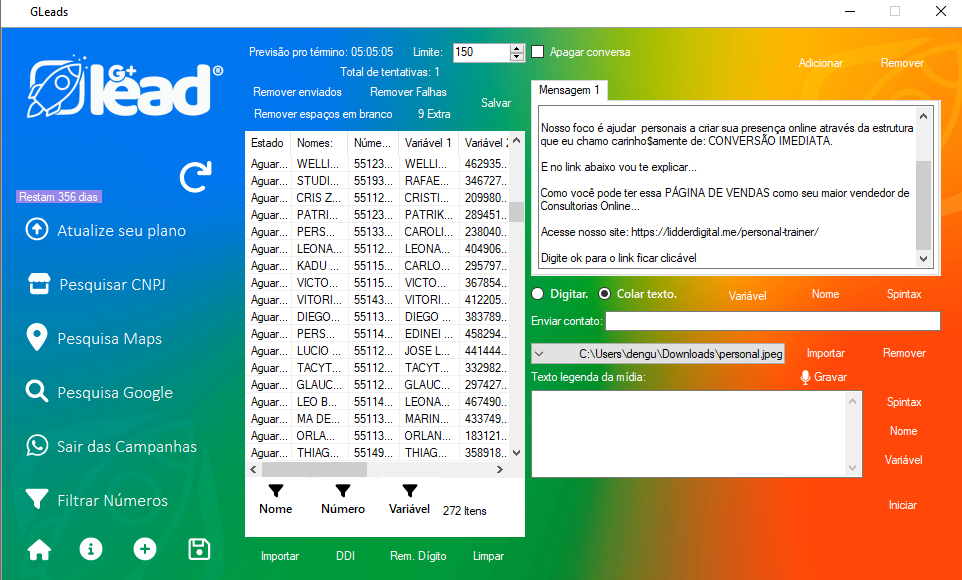The image size is (962, 580).
Task: Click the Gravar microphone icon
Action: 805,377
